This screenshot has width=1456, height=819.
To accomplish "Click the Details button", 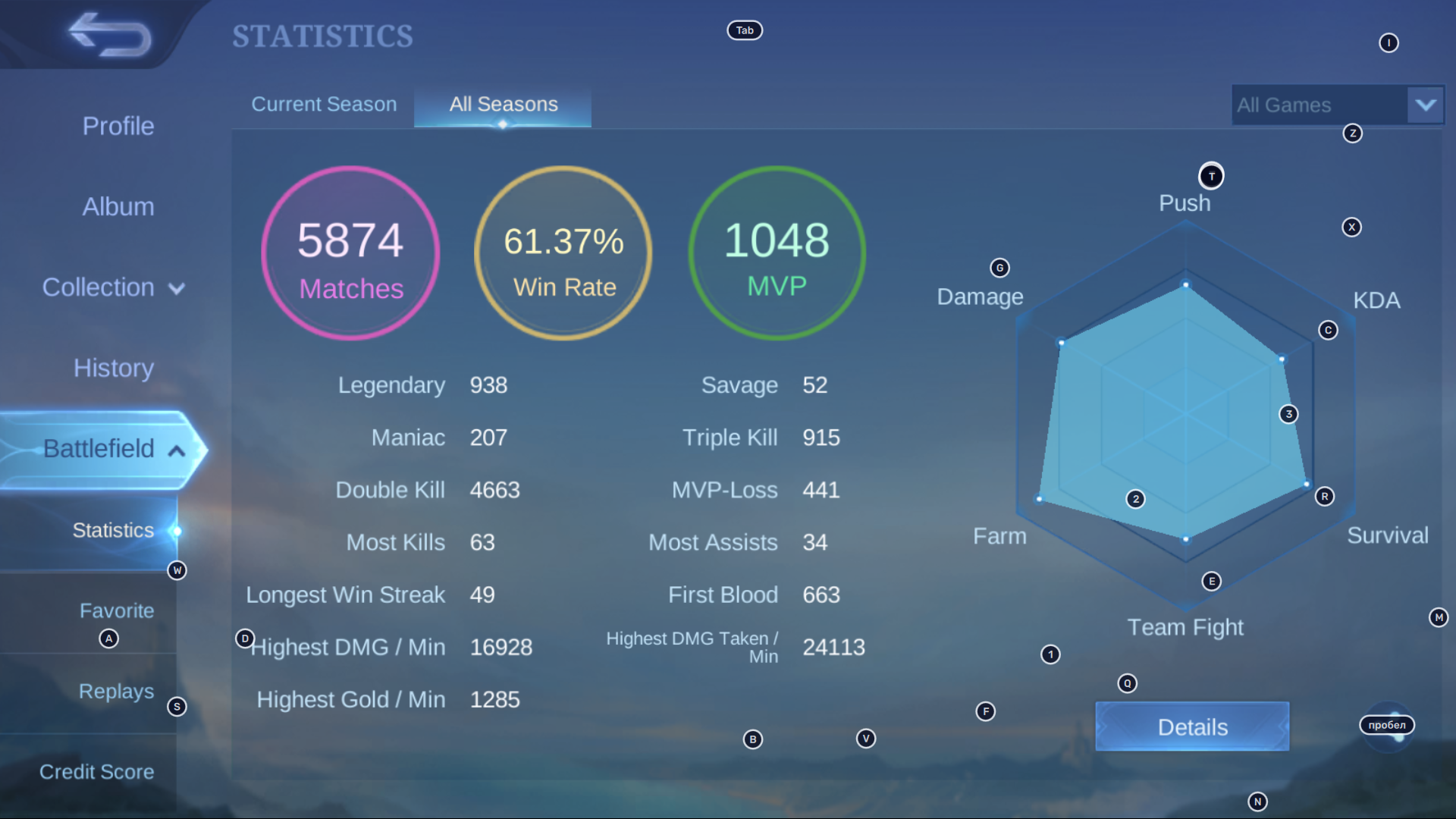I will coord(1192,726).
